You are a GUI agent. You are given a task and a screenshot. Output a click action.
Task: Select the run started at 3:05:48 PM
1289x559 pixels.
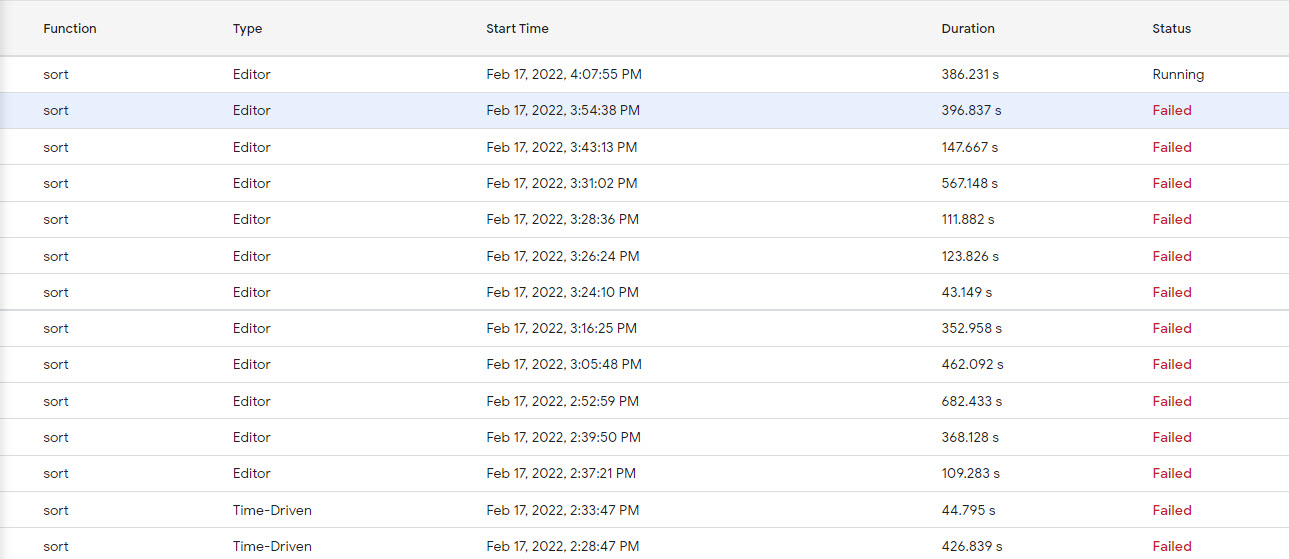[644, 364]
